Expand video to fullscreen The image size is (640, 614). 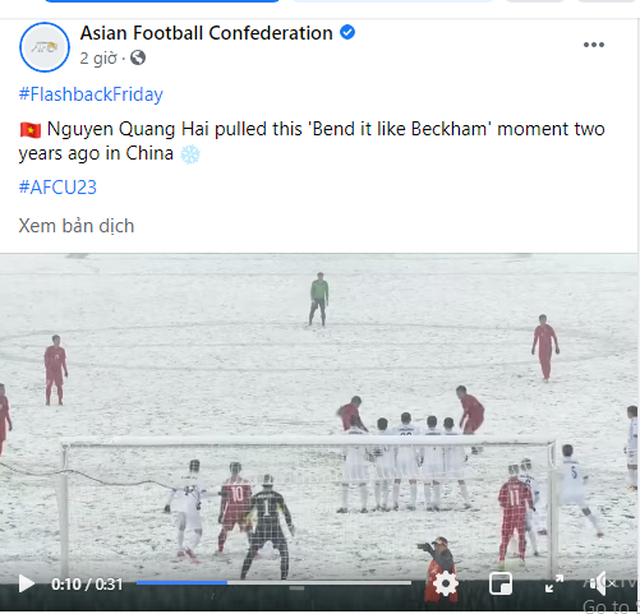[x=554, y=584]
